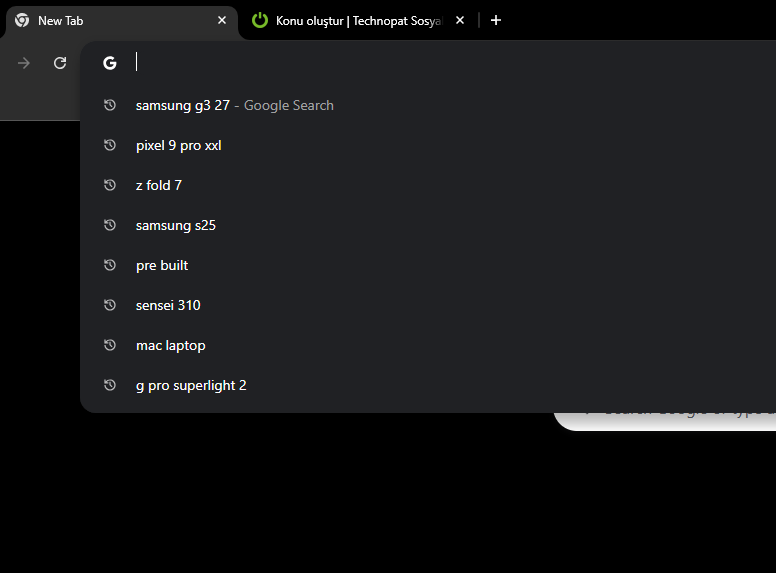Viewport: 776px width, 573px height.
Task: Click the Chrome favicon on New Tab
Action: (x=22, y=20)
